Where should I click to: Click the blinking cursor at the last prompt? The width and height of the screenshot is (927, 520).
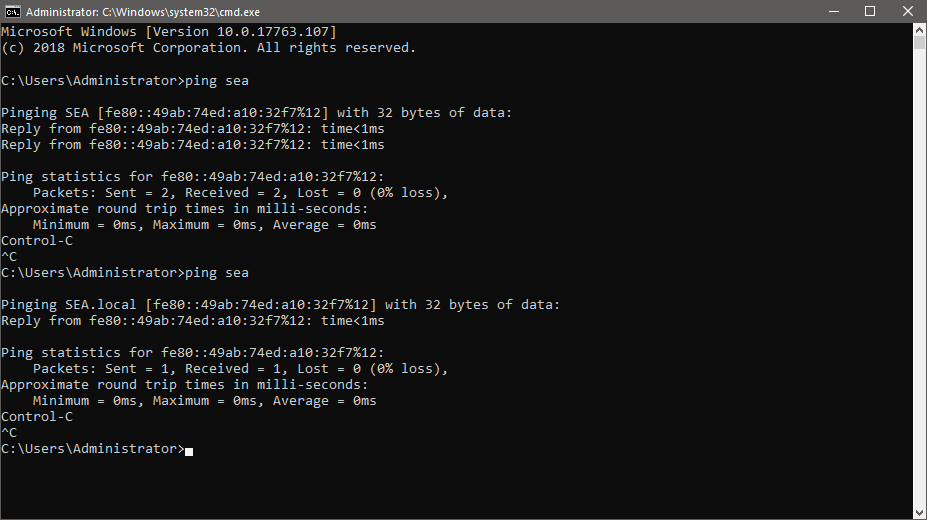189,451
